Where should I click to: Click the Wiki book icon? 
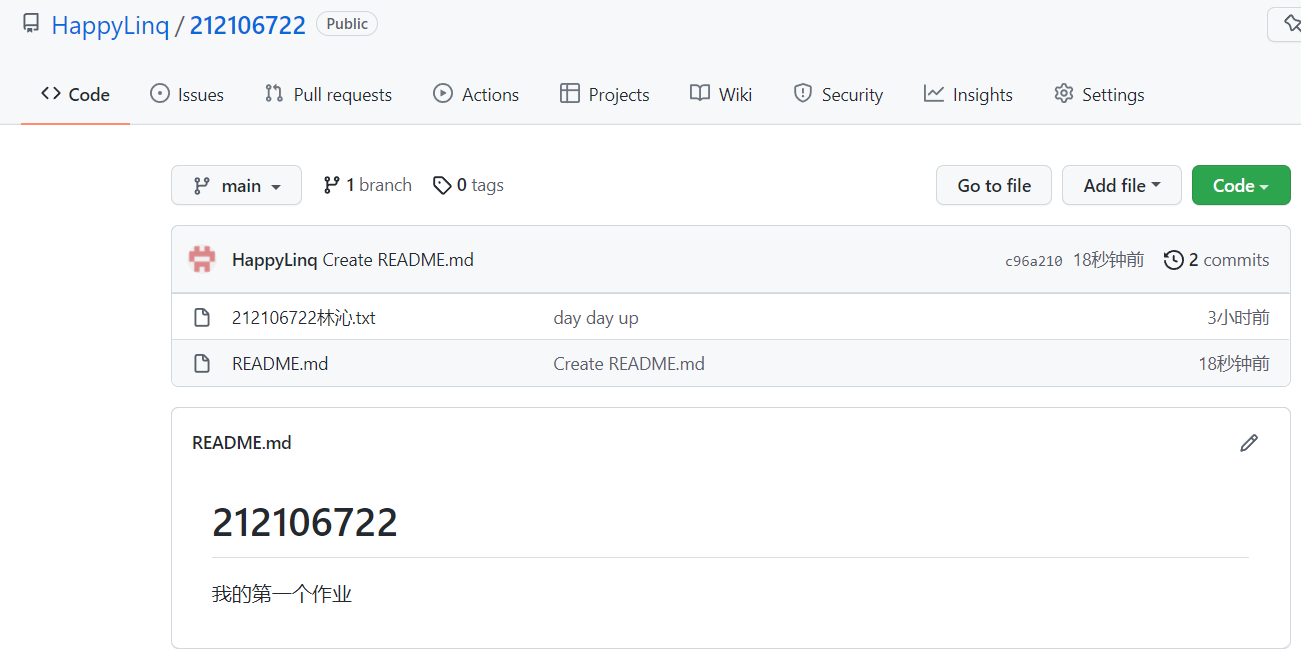pyautogui.click(x=699, y=93)
